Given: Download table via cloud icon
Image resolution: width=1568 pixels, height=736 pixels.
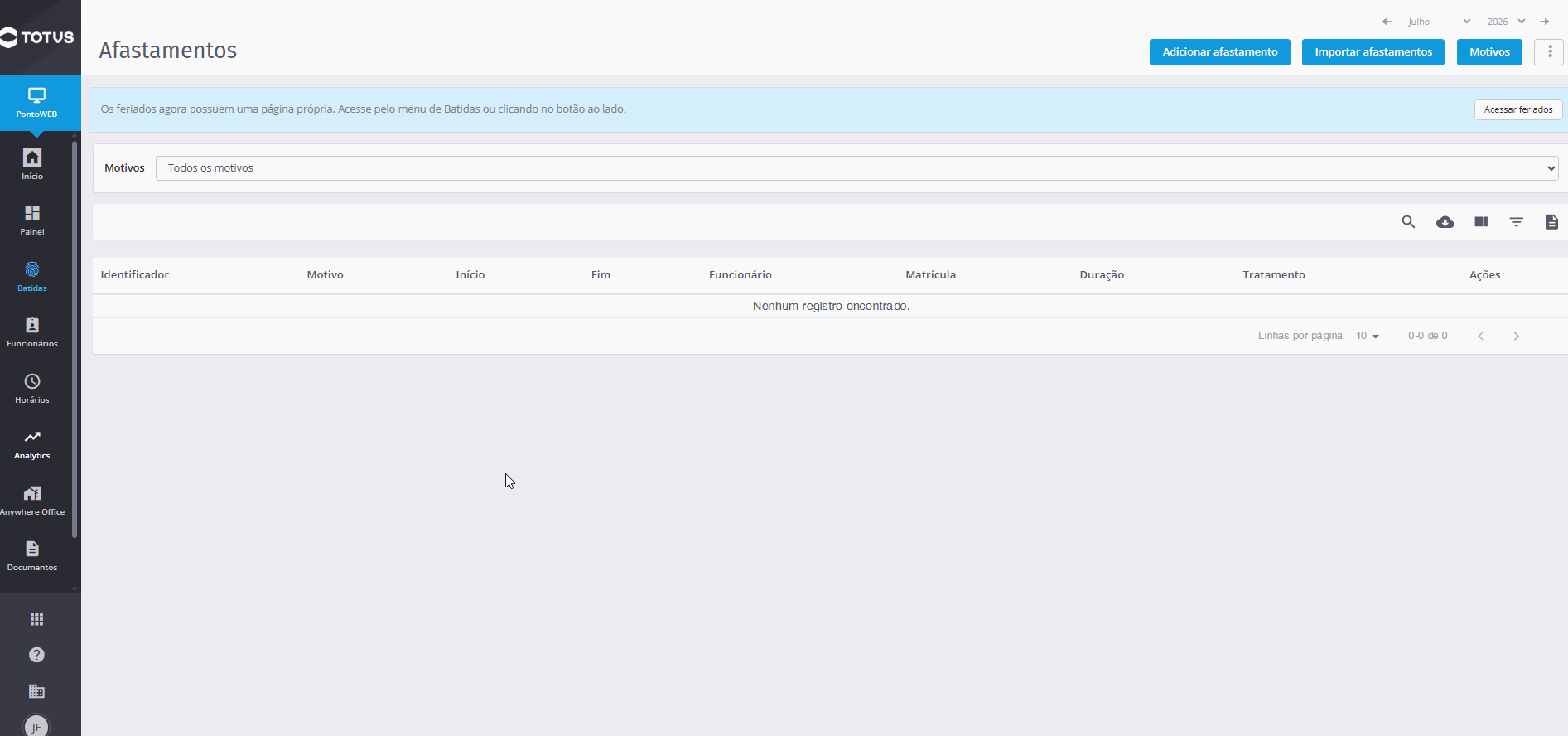Looking at the screenshot, I should [1445, 222].
